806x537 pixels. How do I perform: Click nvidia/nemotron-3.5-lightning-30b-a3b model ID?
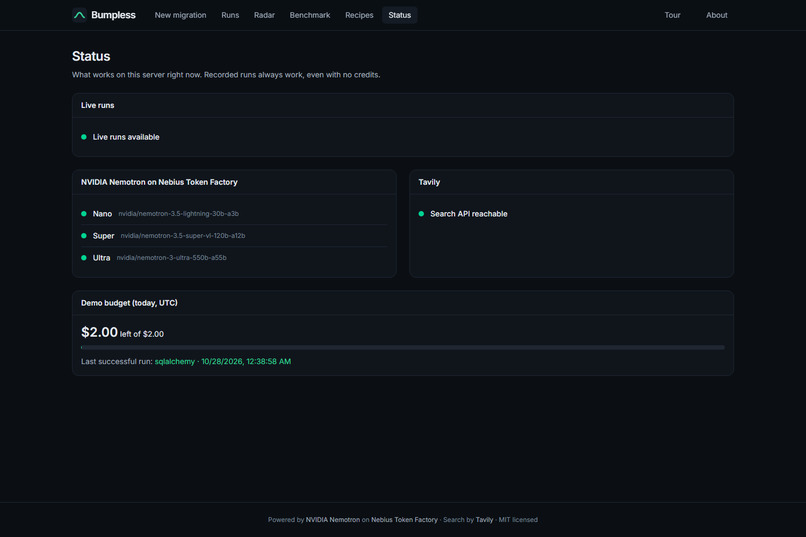pos(178,214)
